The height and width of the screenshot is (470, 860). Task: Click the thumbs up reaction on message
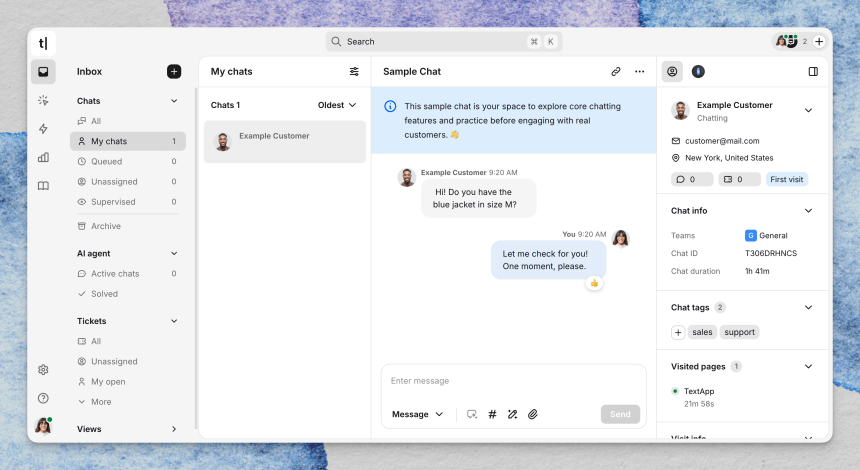[x=594, y=283]
